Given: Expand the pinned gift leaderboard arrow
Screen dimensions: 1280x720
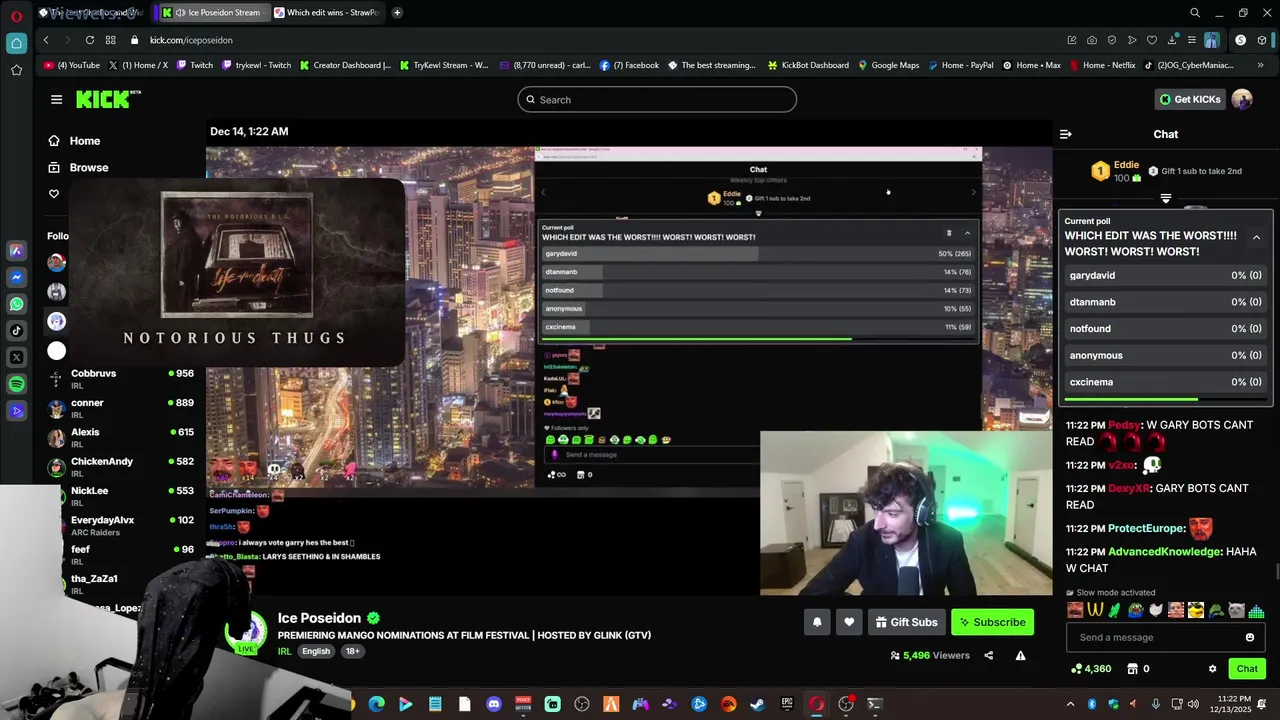Looking at the screenshot, I should click(1165, 198).
